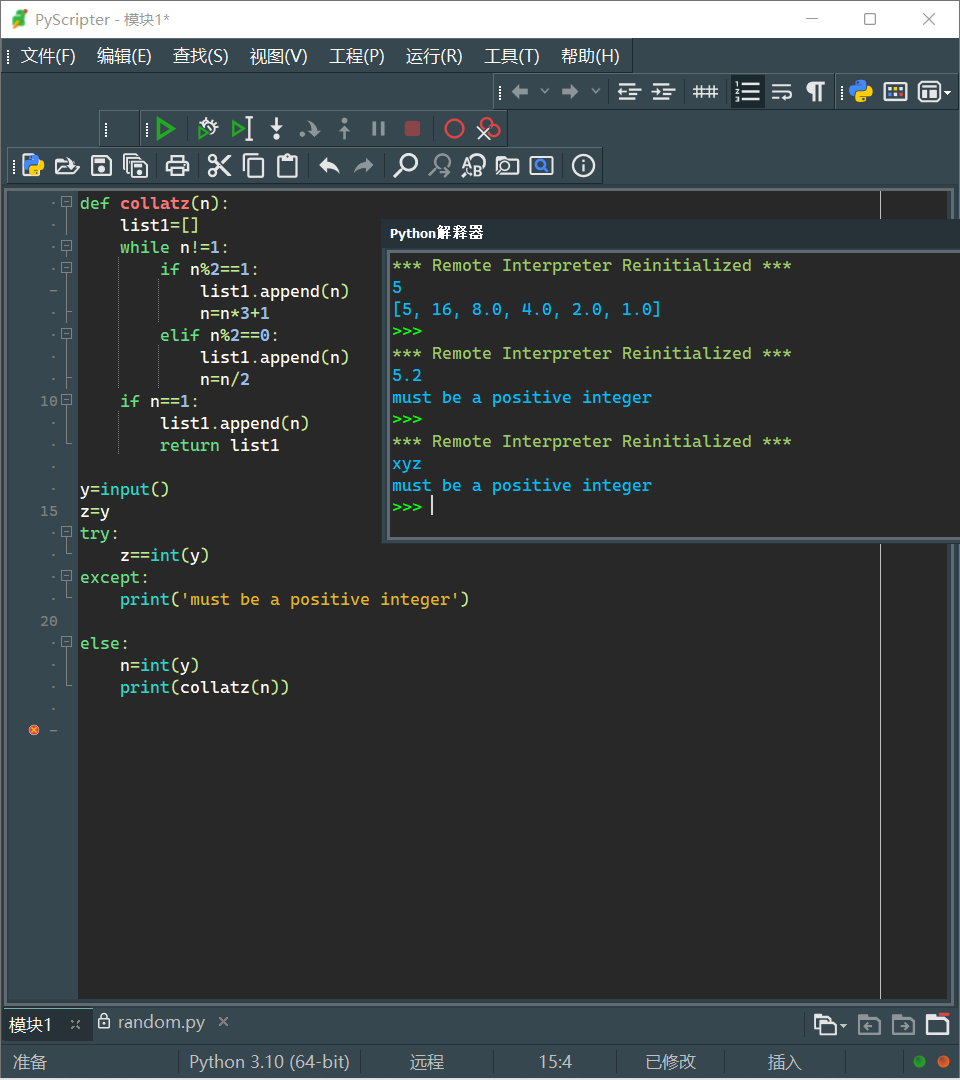960x1080 pixels.
Task: Click the green Run script button
Action: coord(166,129)
